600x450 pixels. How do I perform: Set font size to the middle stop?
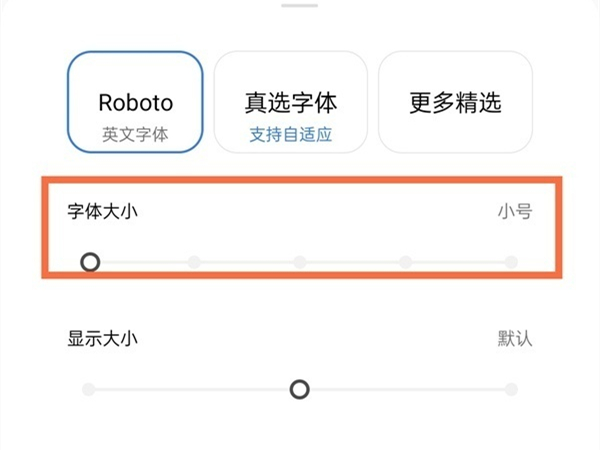point(300,262)
